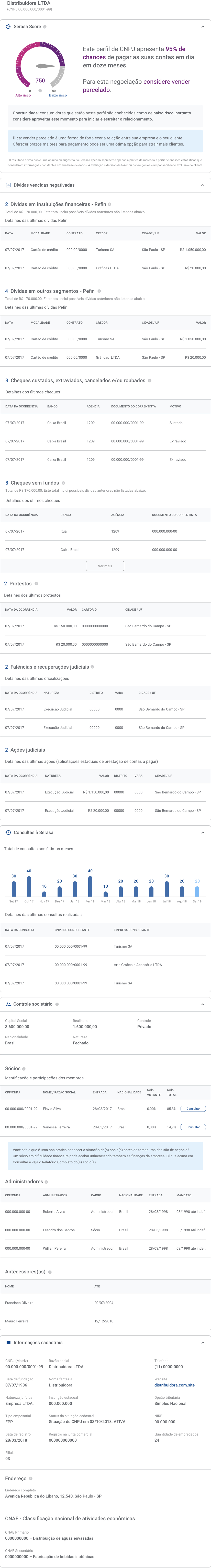Click the Serasa Score gauge section icon
The width and height of the screenshot is (211, 1568).
[x=8, y=27]
